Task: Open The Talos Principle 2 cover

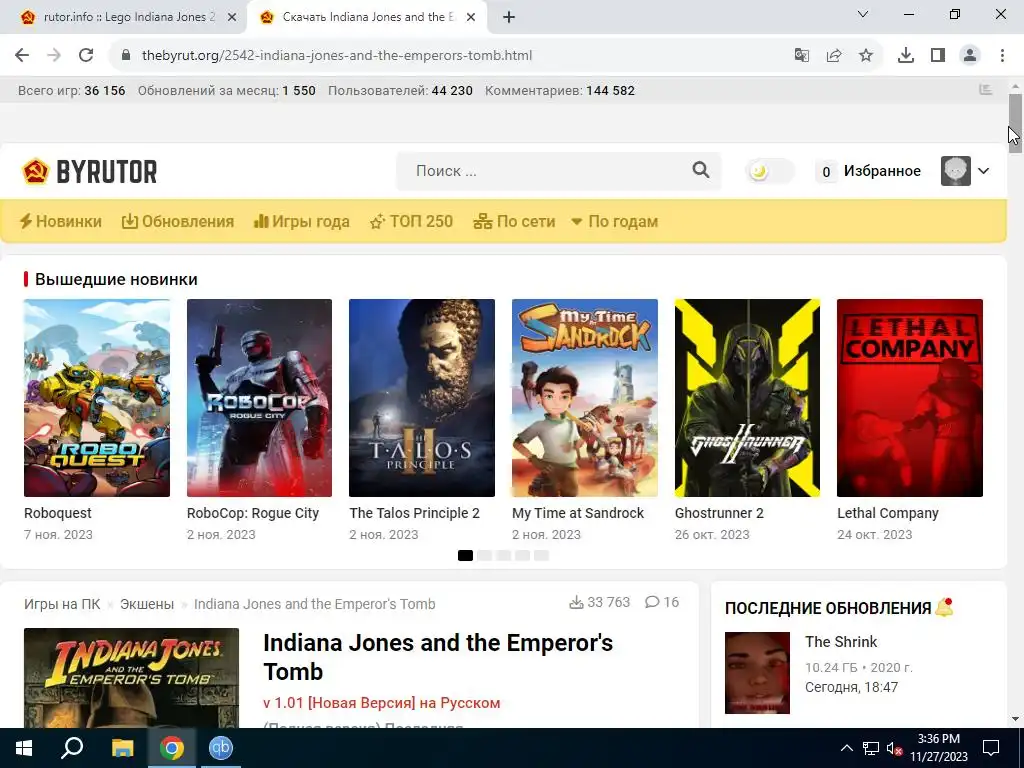Action: coord(422,398)
